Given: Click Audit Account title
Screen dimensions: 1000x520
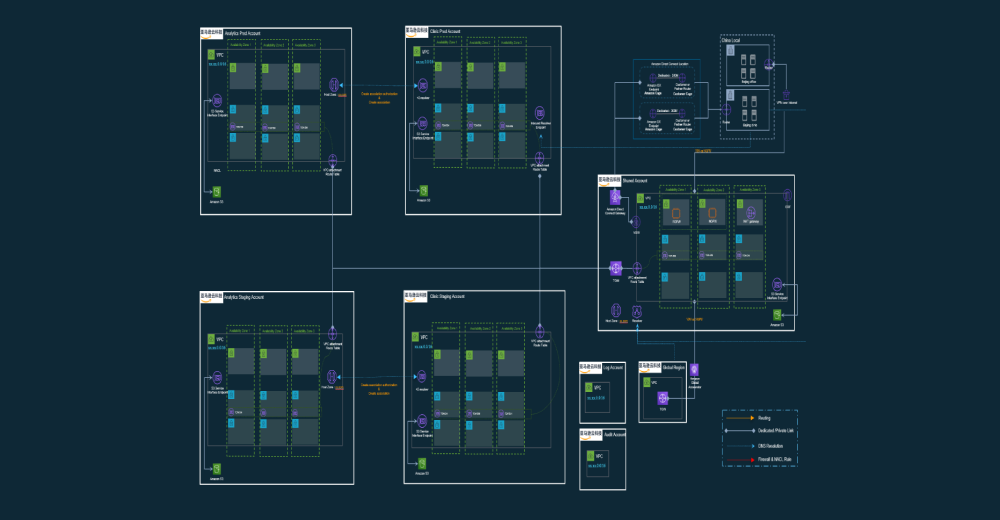Looking at the screenshot, I should point(614,434).
